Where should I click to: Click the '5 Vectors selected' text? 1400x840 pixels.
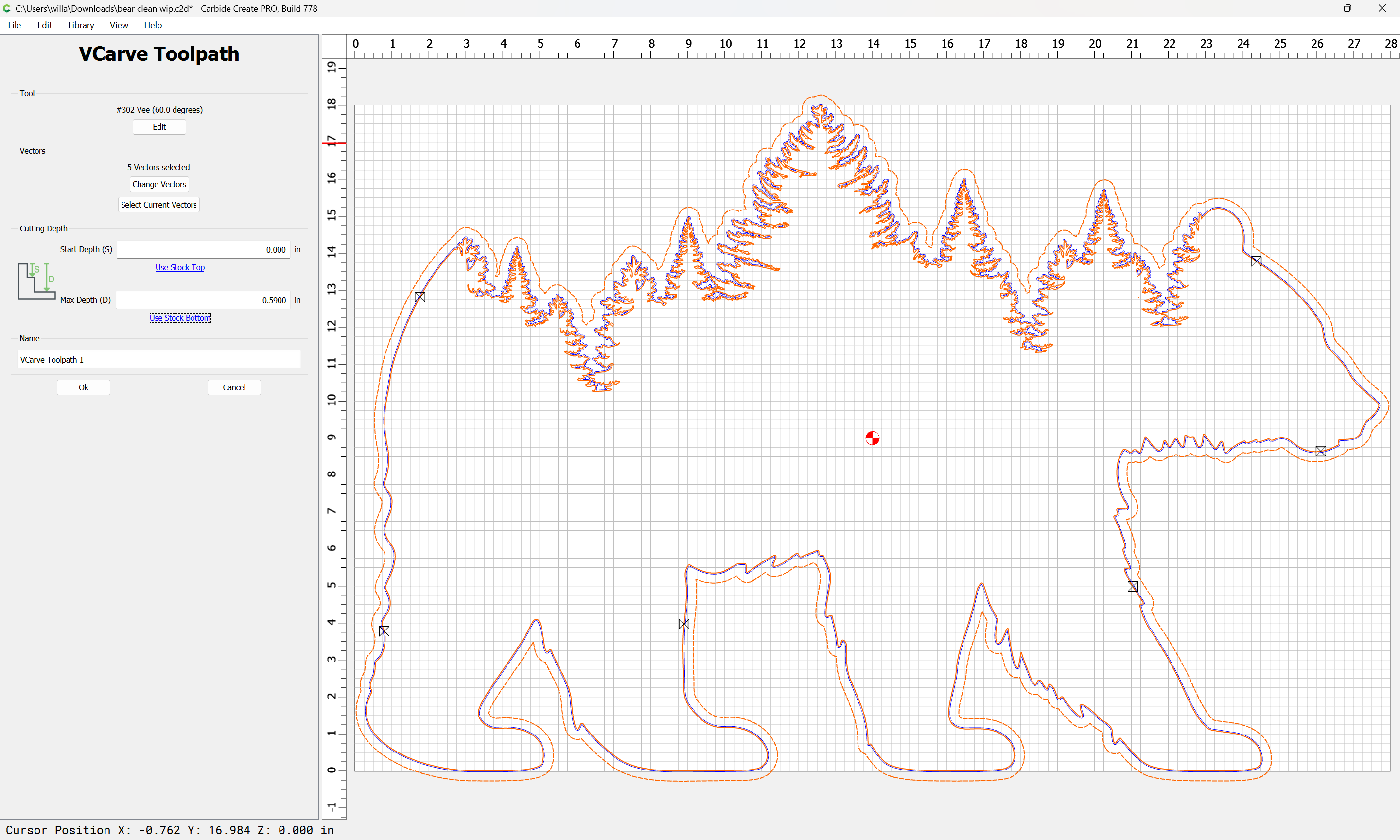pos(158,167)
